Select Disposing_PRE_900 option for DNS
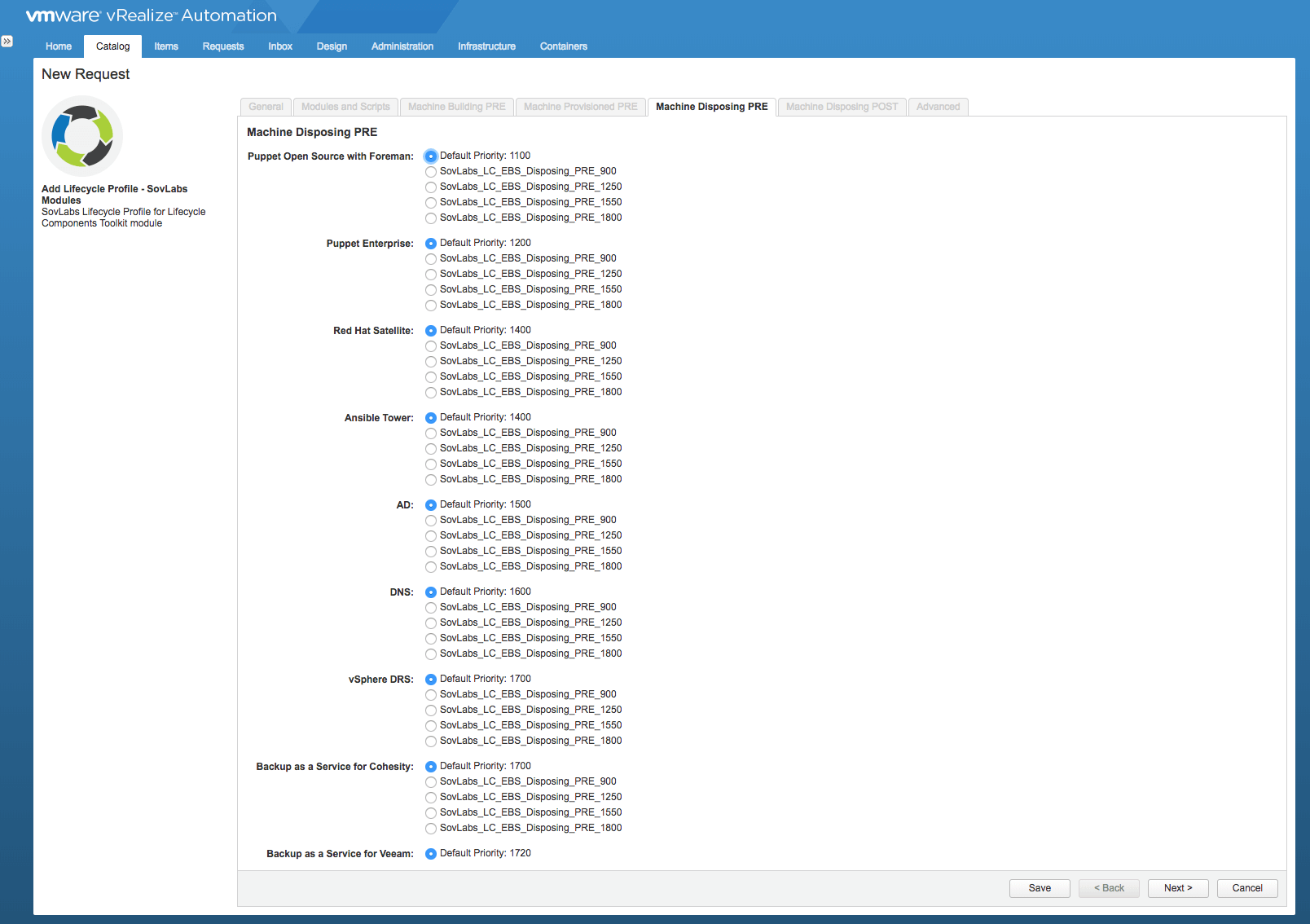This screenshot has height=924, width=1310. tap(431, 608)
